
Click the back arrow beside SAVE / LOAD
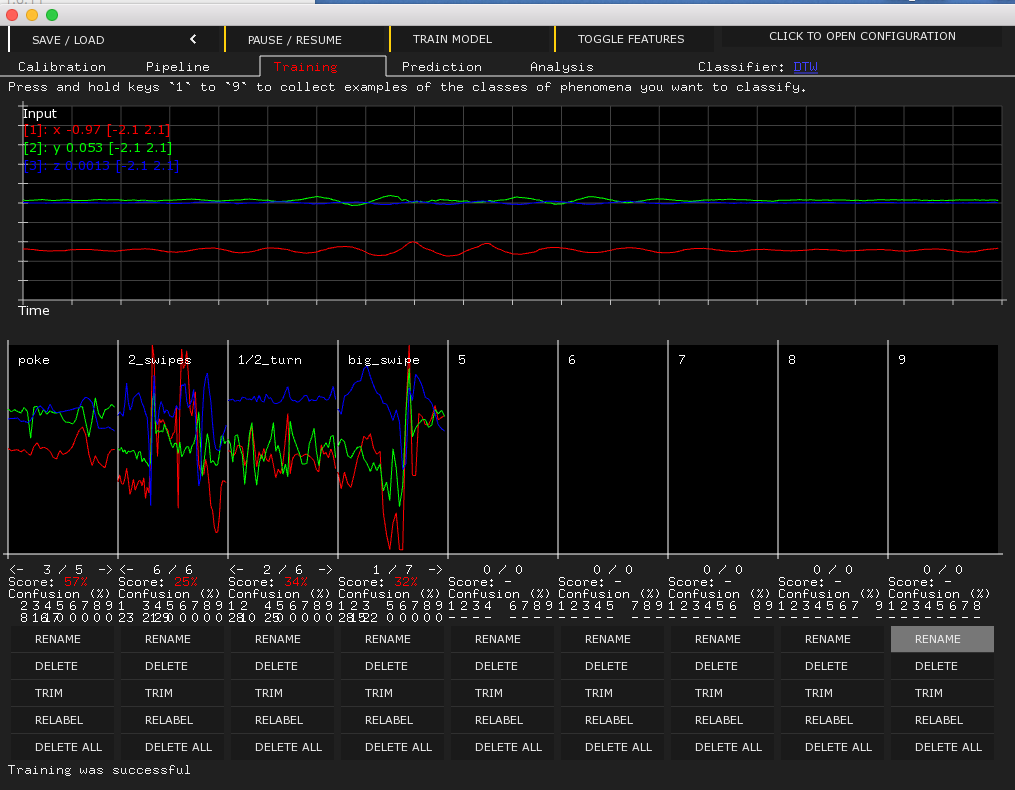point(193,40)
